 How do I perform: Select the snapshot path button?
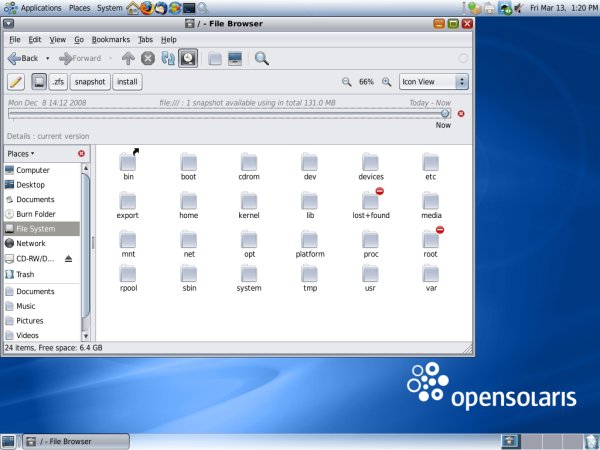90,82
